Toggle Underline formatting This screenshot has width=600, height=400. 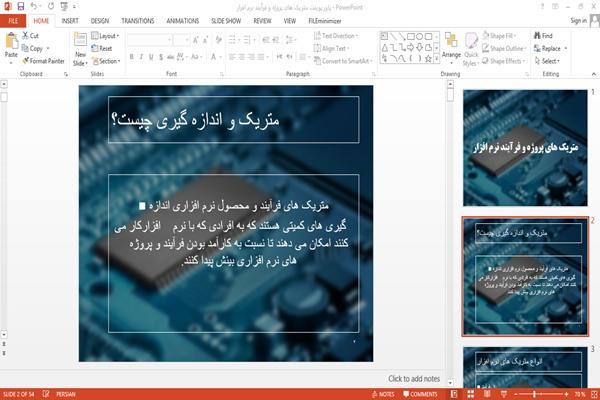pos(151,57)
